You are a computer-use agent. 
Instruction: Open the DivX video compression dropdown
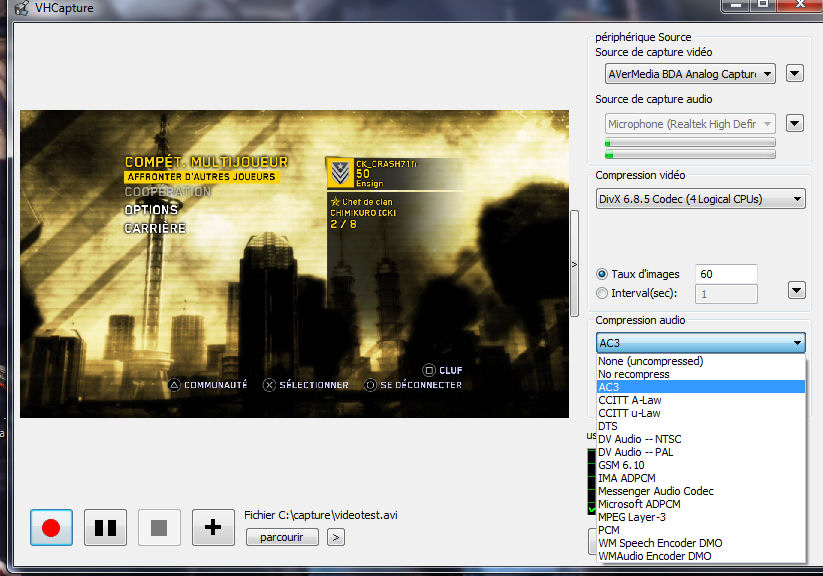point(700,199)
